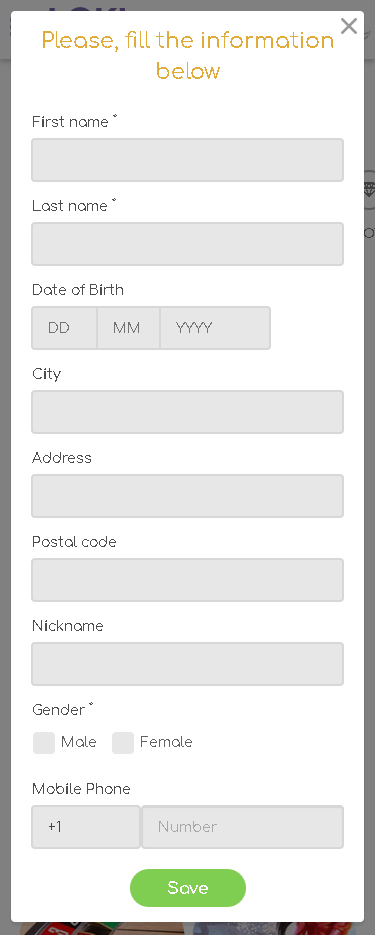Click the diamond badge icon behind dialog
Image resolution: width=375 pixels, height=935 pixels.
[370, 190]
